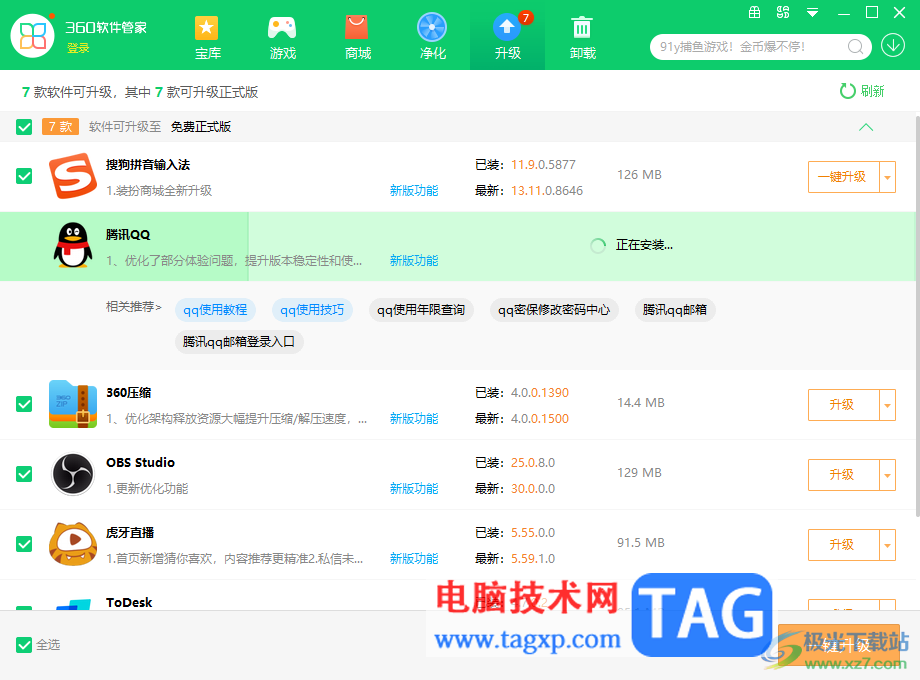Open the 卸载 trash can tab
This screenshot has width=920, height=680.
click(582, 37)
